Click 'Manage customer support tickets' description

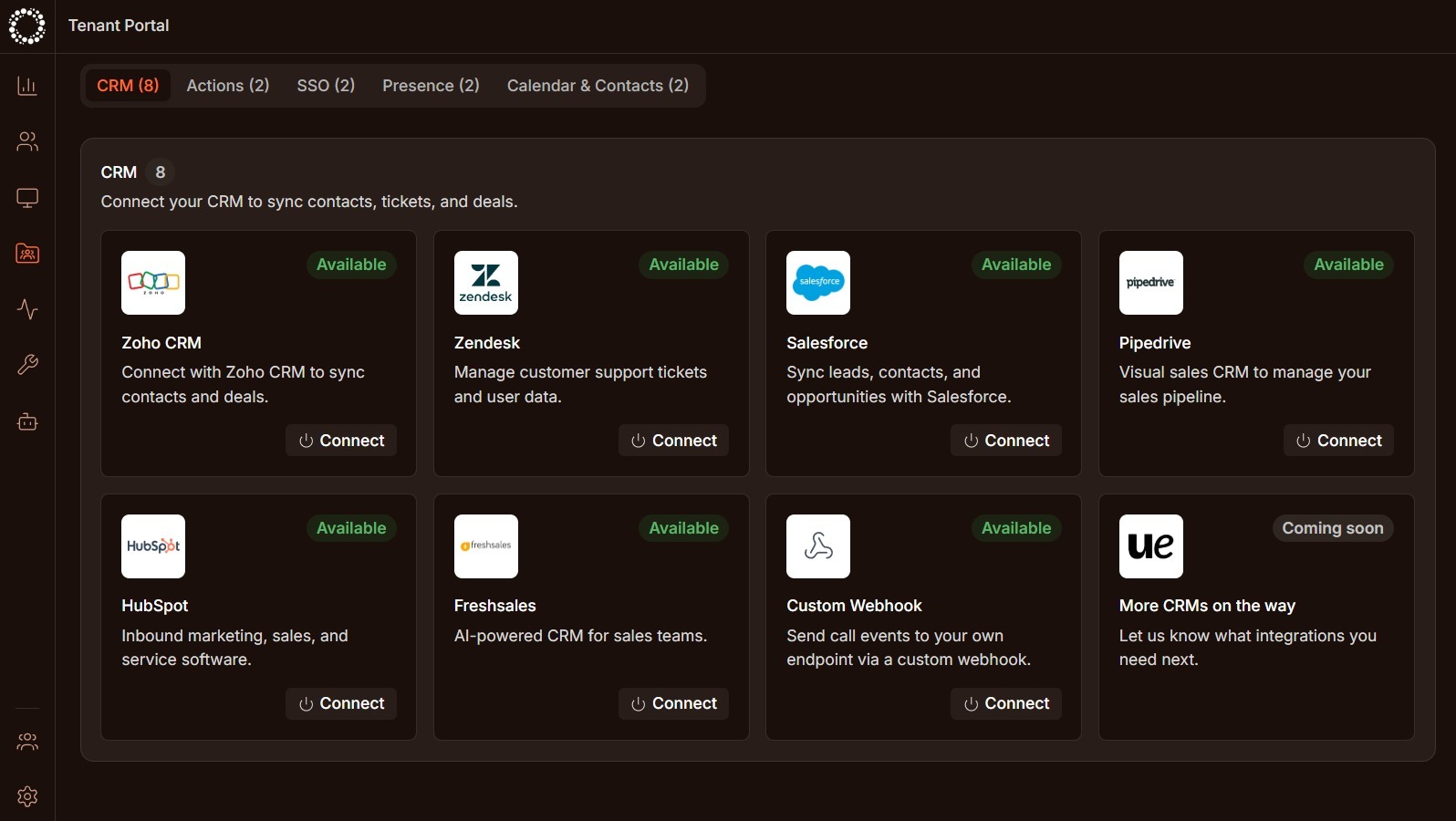click(x=581, y=384)
